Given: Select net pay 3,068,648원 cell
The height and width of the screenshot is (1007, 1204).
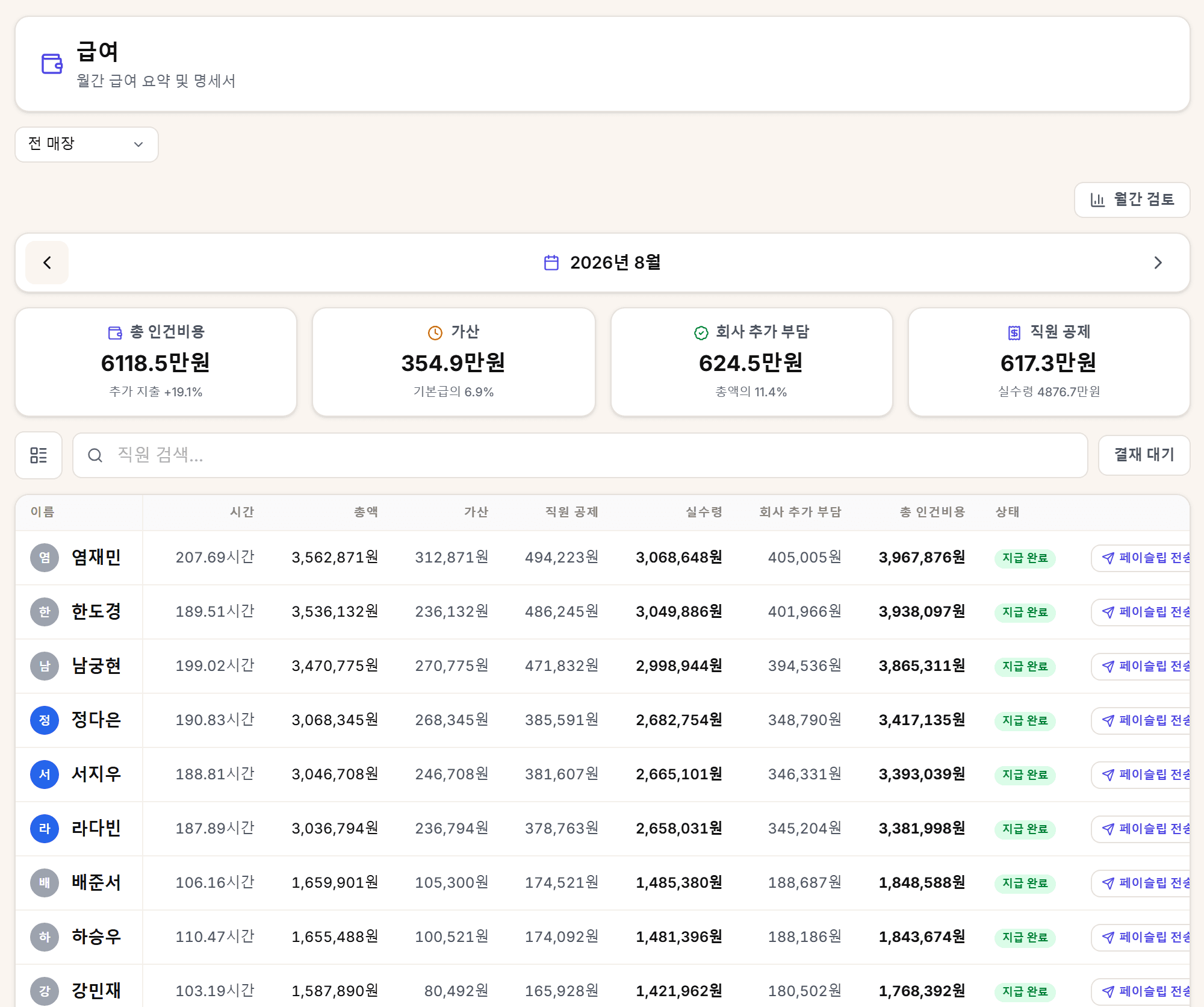Looking at the screenshot, I should click(679, 558).
